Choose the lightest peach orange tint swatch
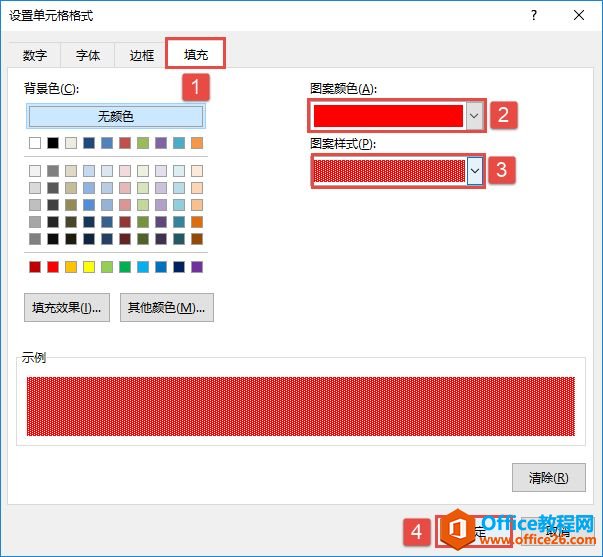This screenshot has height=557, width=603. coord(197,171)
